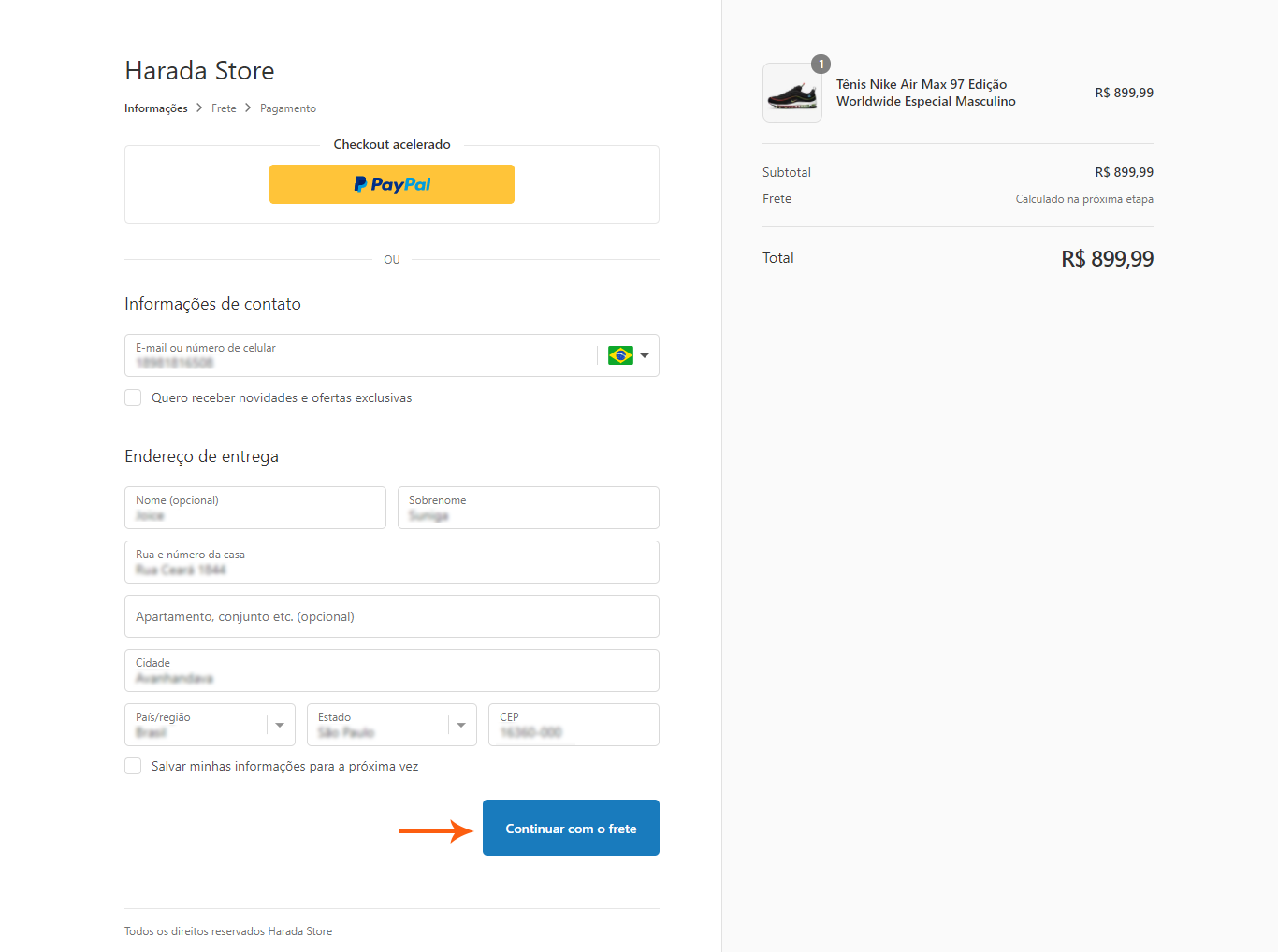Screen dimensions: 1278x952
Task: Enable newsletter and exclusive offers checkbox
Action: [x=134, y=397]
